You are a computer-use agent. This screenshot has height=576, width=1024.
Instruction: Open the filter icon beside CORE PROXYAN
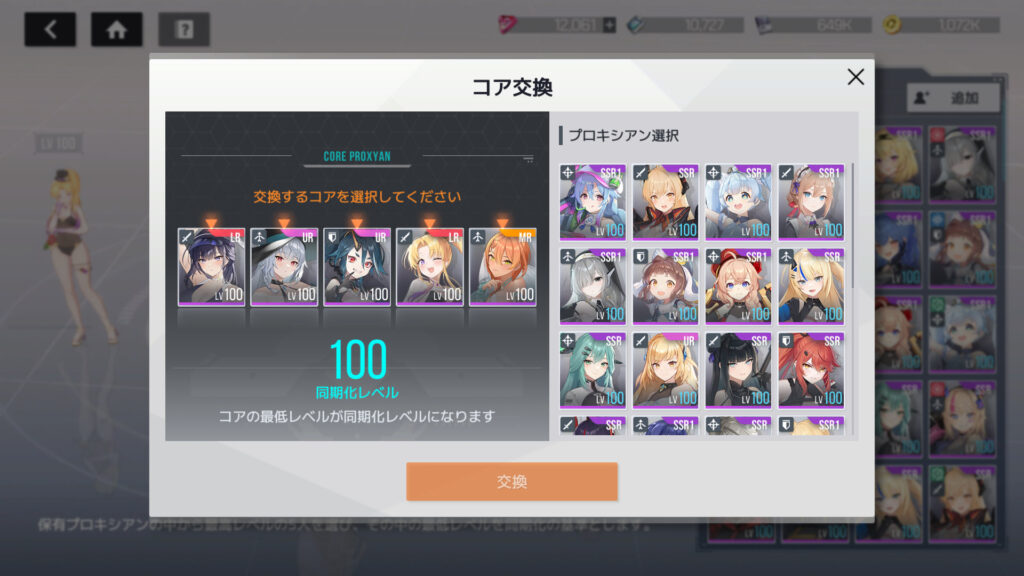(528, 159)
